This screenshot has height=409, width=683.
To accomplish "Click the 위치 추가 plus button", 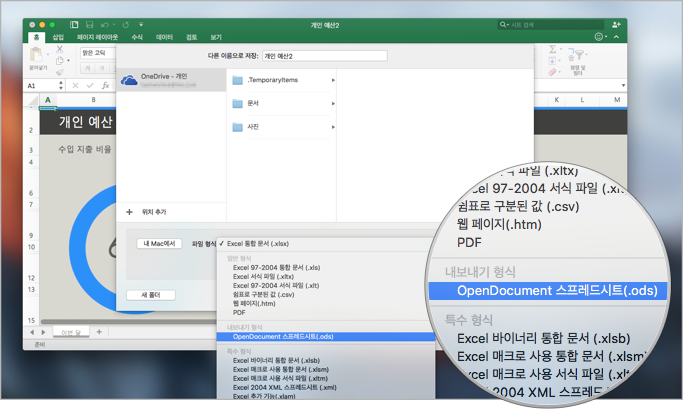I will 129,212.
